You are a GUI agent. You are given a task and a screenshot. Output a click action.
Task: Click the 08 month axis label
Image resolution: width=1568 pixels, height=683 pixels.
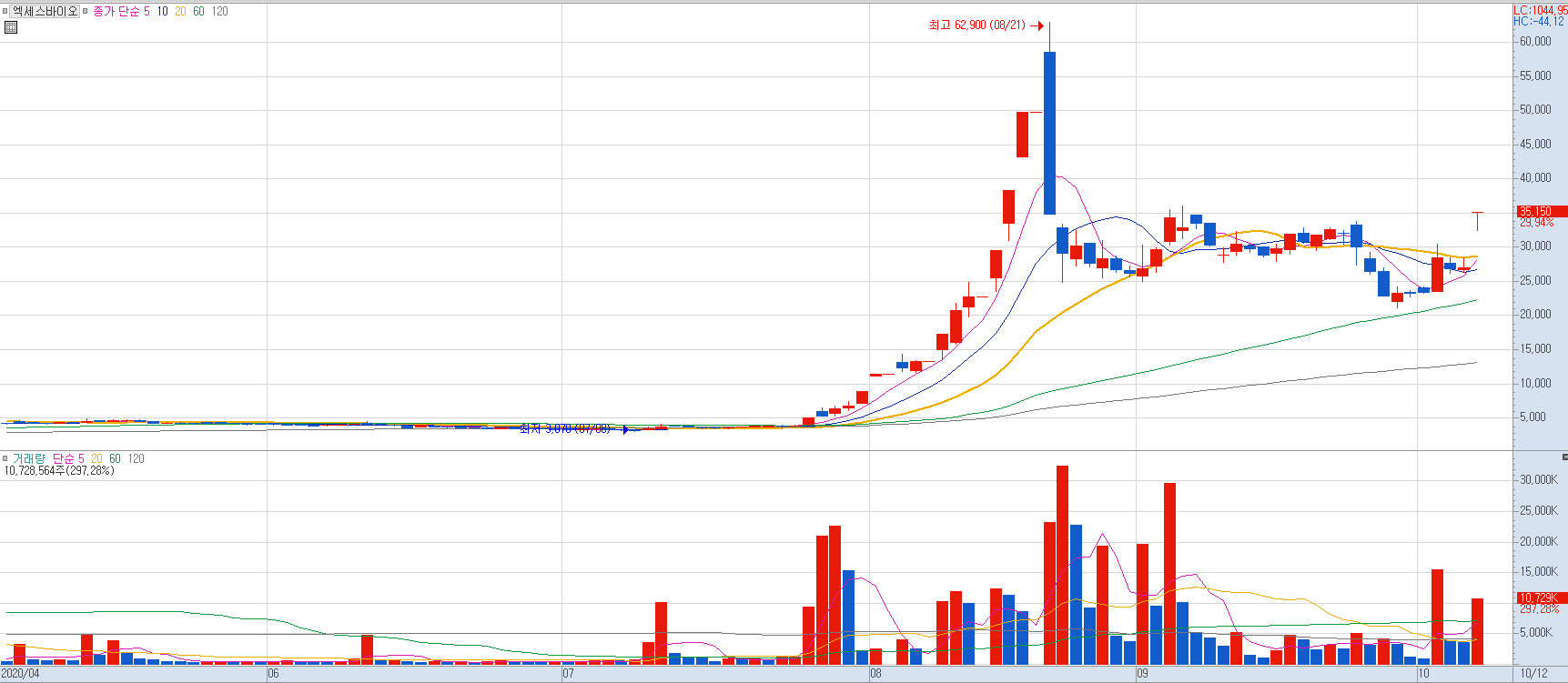pyautogui.click(x=875, y=674)
